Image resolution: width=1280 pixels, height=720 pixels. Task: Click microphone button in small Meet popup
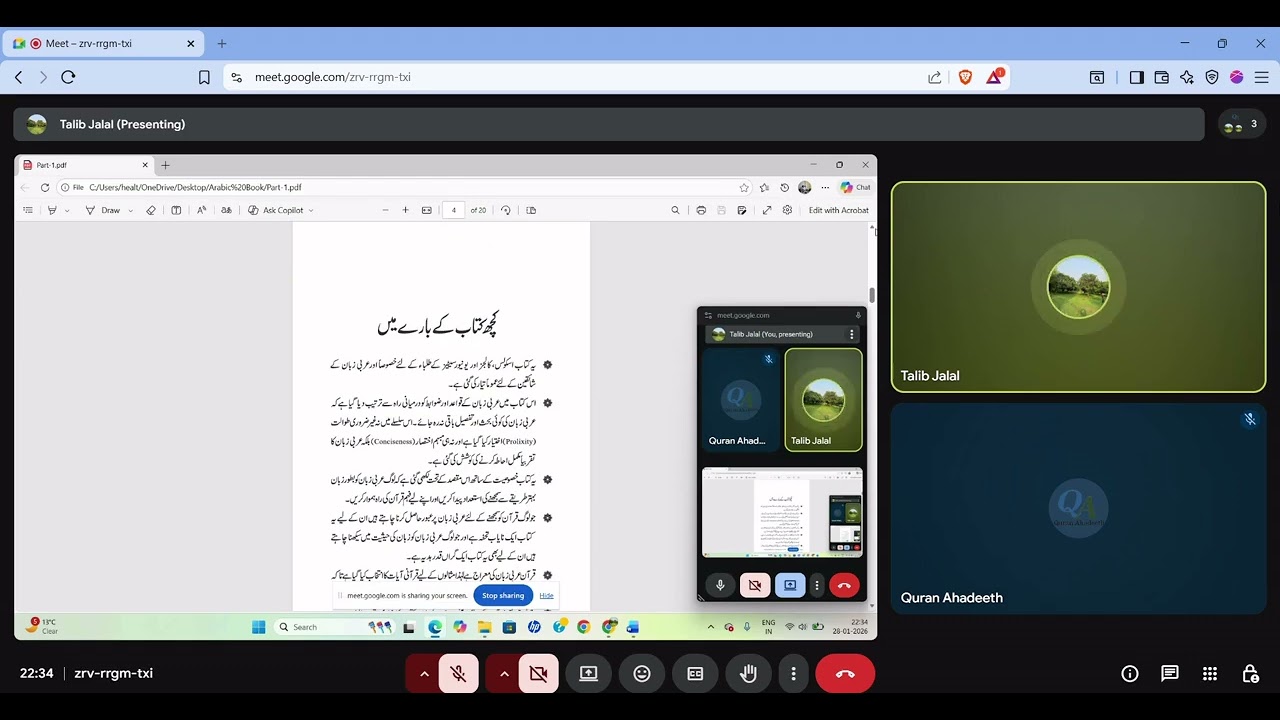click(x=720, y=586)
